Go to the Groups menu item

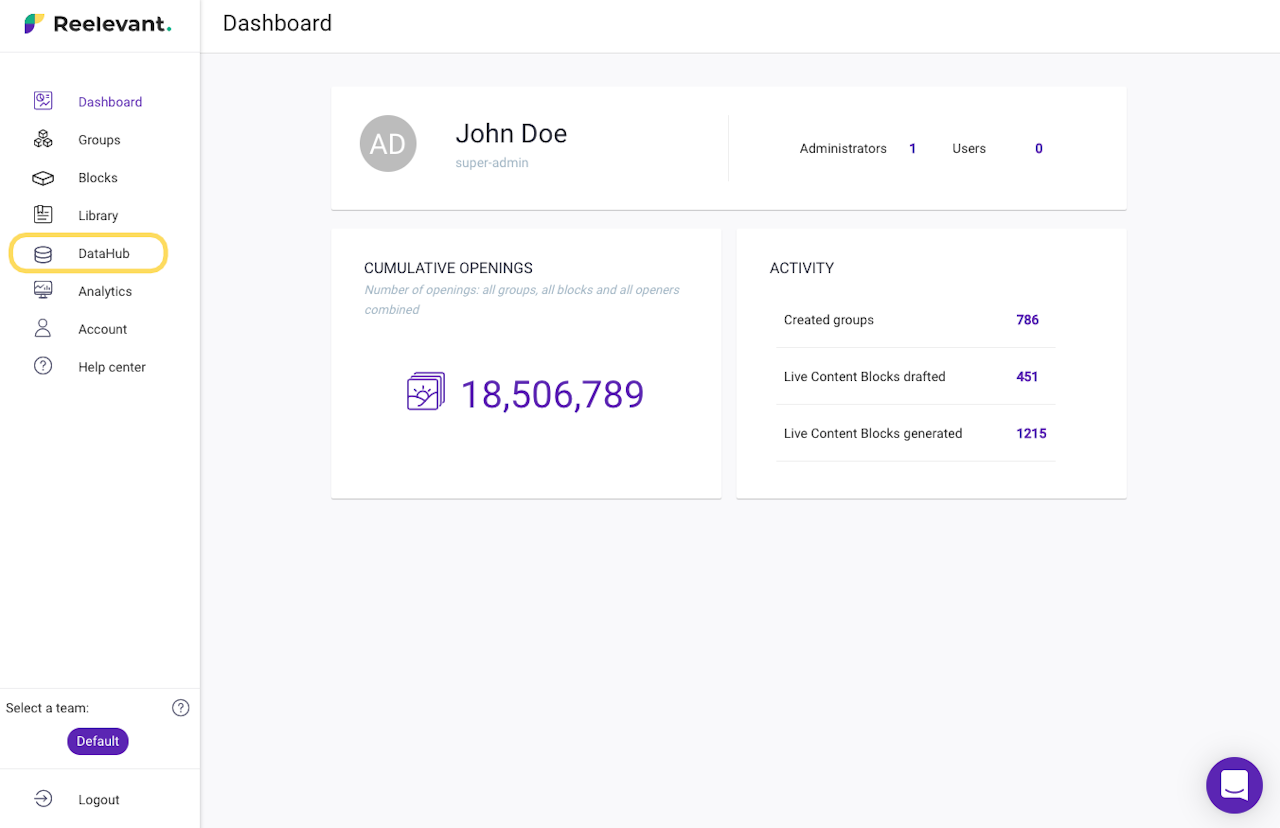(x=99, y=140)
